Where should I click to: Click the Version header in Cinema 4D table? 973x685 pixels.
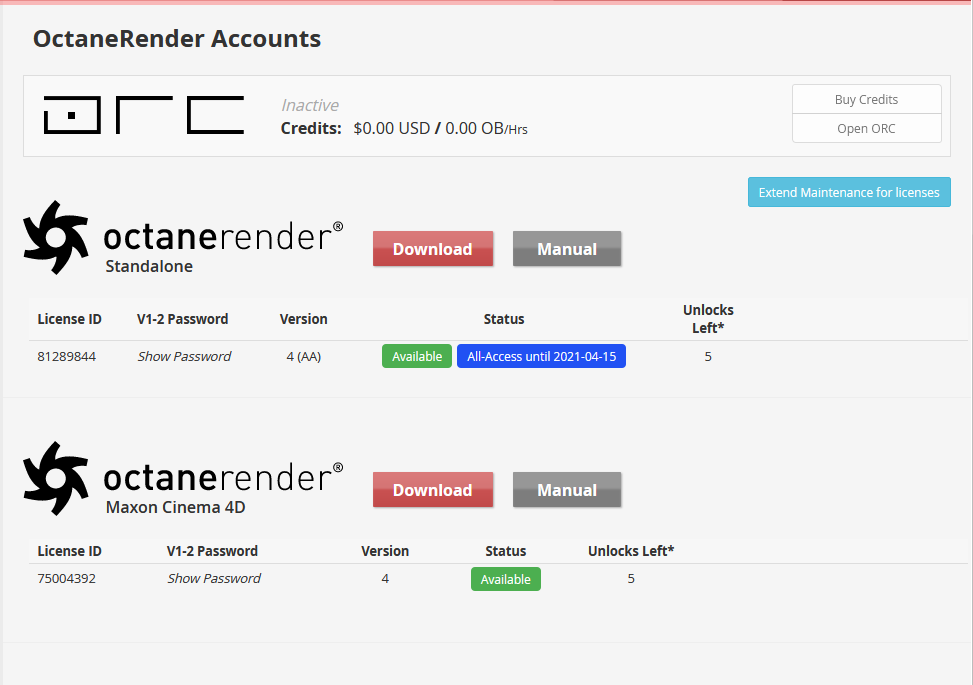pyautogui.click(x=385, y=551)
